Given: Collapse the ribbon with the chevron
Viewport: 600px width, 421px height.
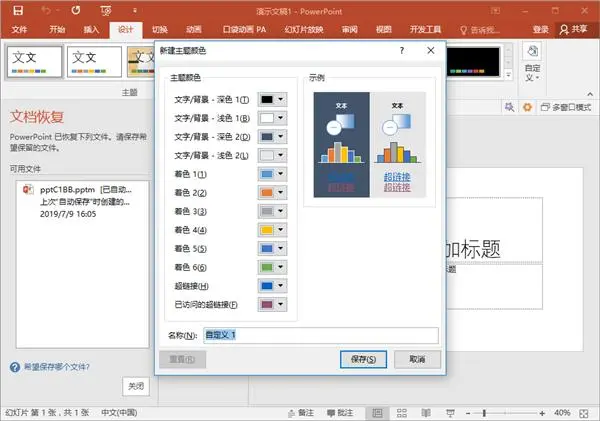Looking at the screenshot, I should [x=590, y=94].
